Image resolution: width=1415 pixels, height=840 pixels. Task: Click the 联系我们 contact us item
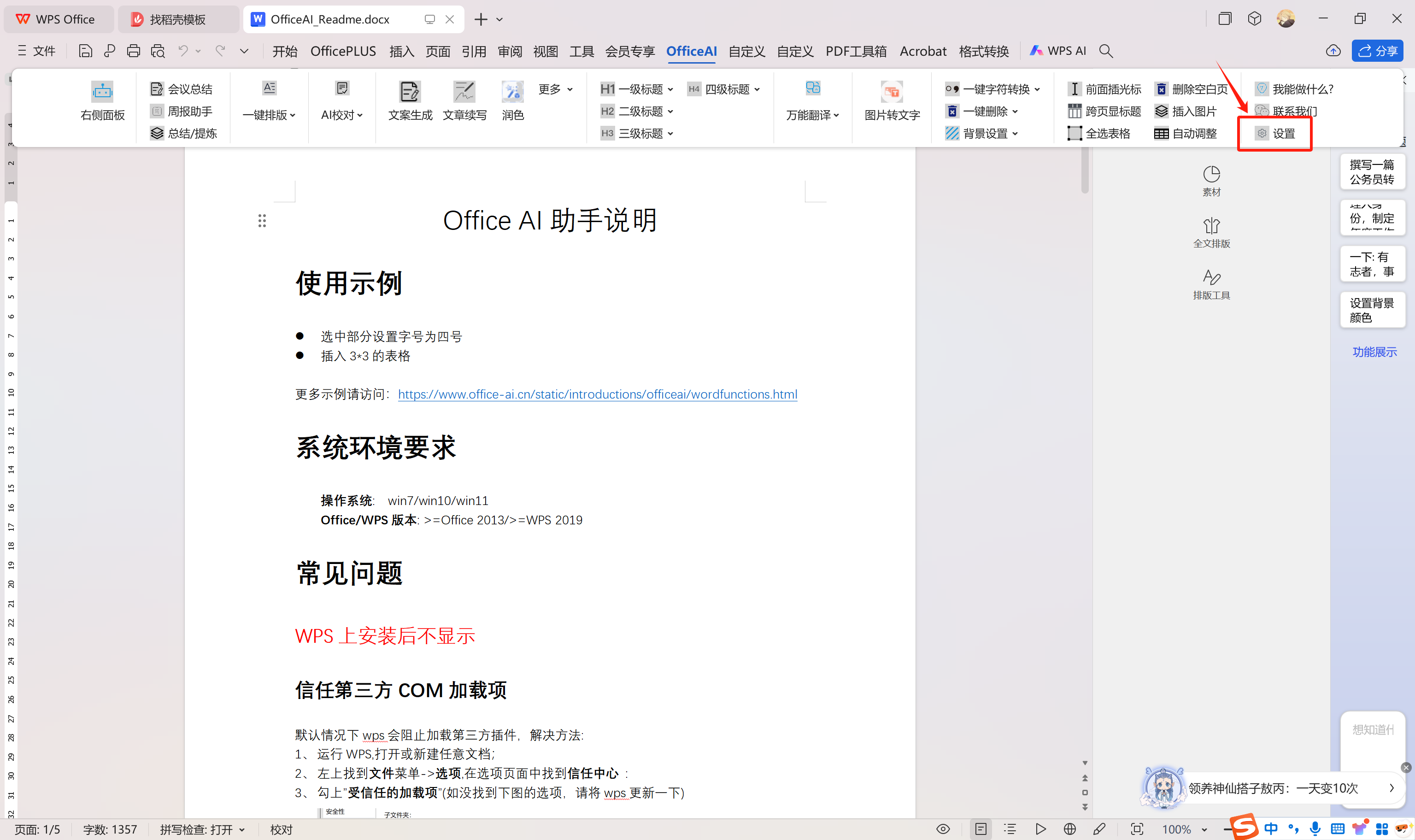pyautogui.click(x=1286, y=112)
